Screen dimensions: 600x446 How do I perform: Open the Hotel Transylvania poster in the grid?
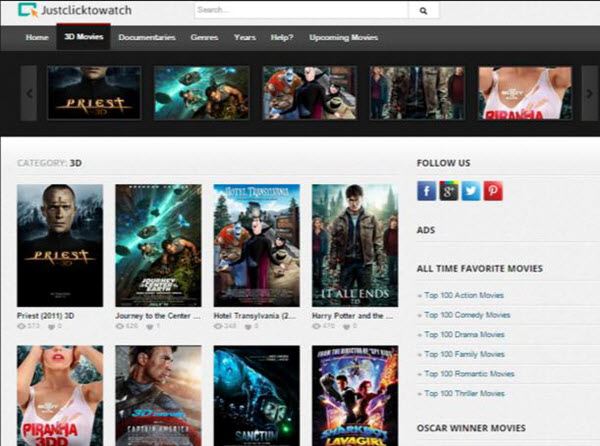click(x=257, y=246)
